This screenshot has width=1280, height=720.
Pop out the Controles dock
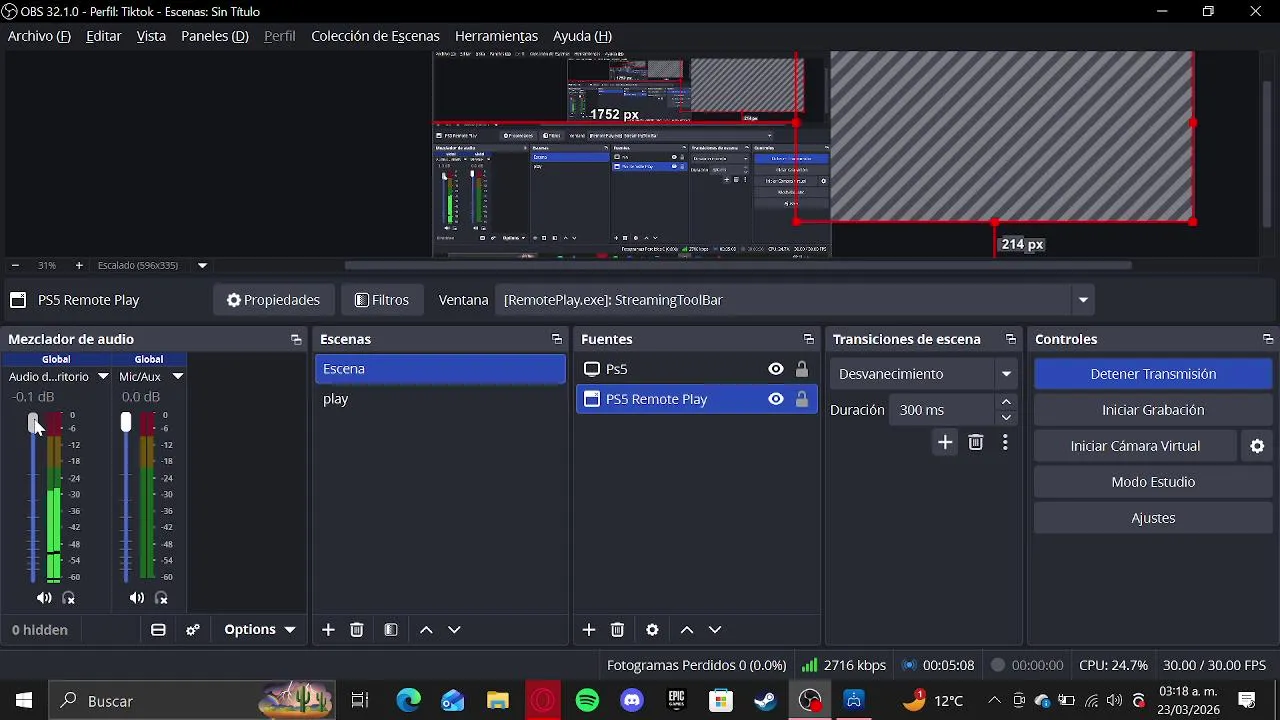point(1268,340)
